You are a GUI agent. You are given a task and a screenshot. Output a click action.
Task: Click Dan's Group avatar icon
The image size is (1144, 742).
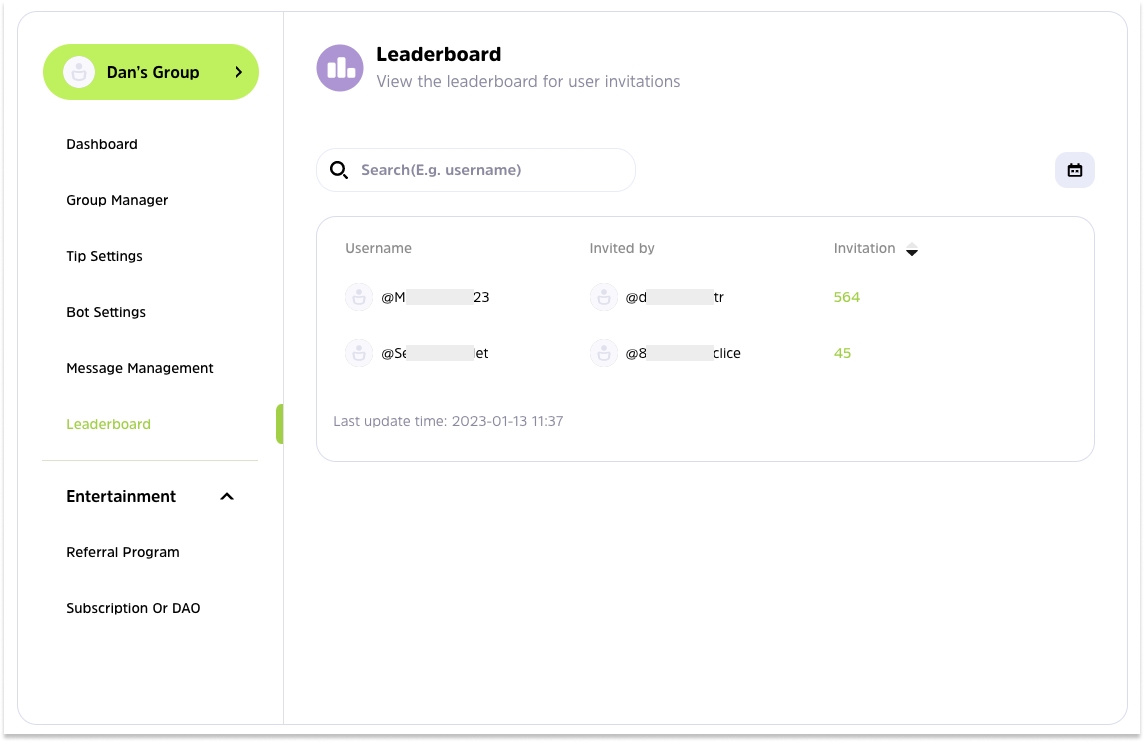click(x=79, y=72)
